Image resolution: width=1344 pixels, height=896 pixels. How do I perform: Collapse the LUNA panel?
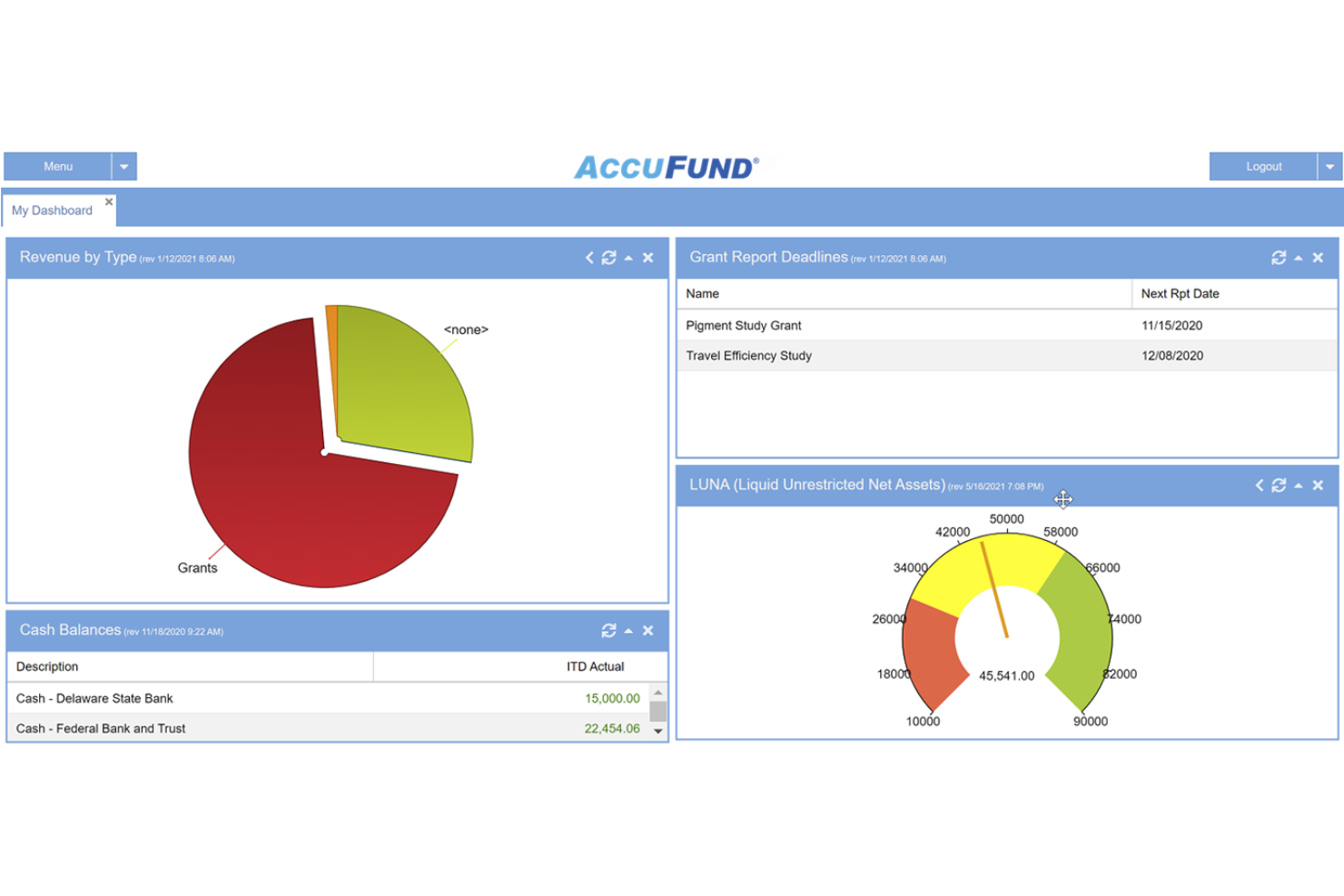click(x=1300, y=486)
